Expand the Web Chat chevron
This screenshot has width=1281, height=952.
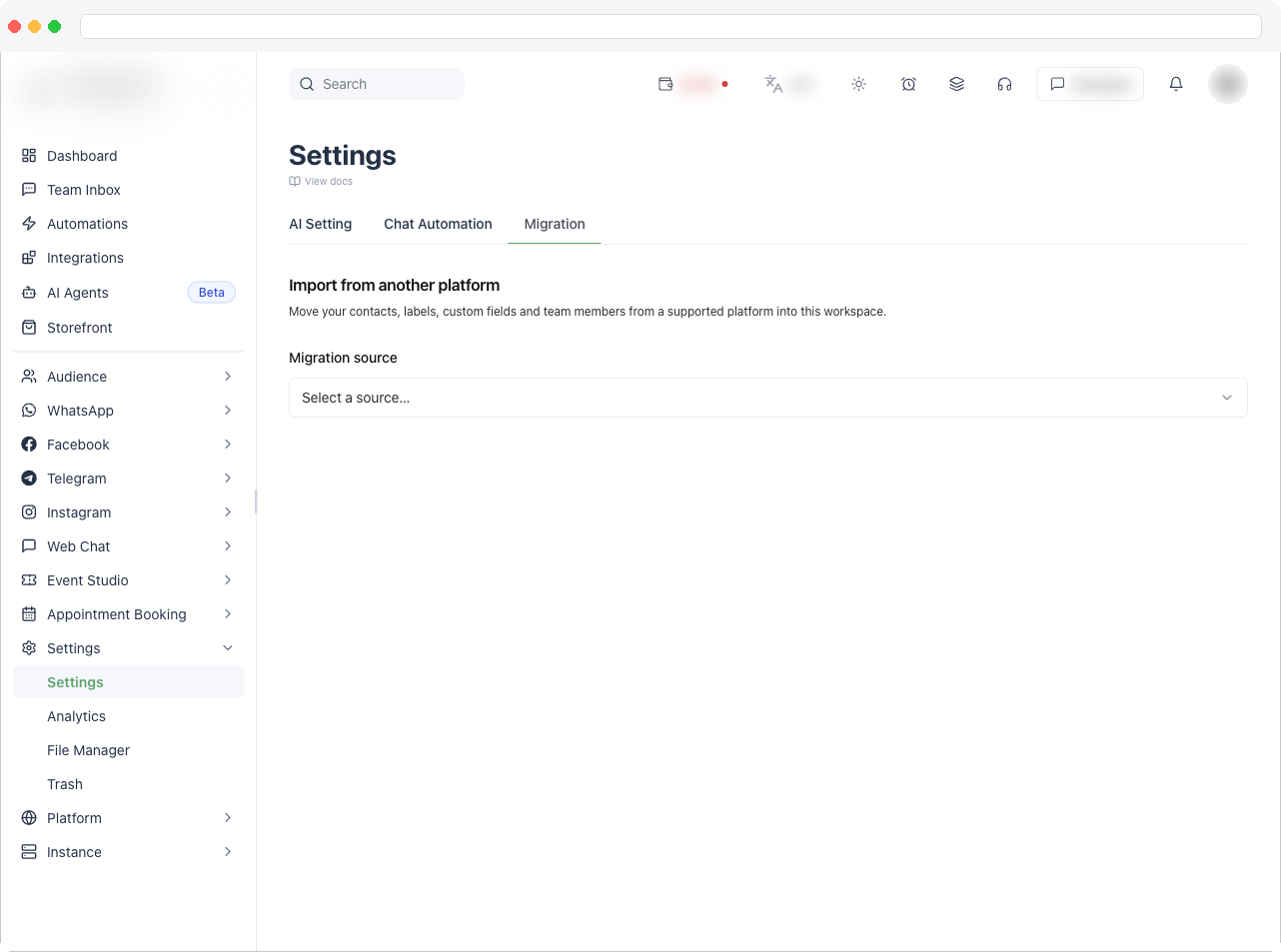click(228, 546)
